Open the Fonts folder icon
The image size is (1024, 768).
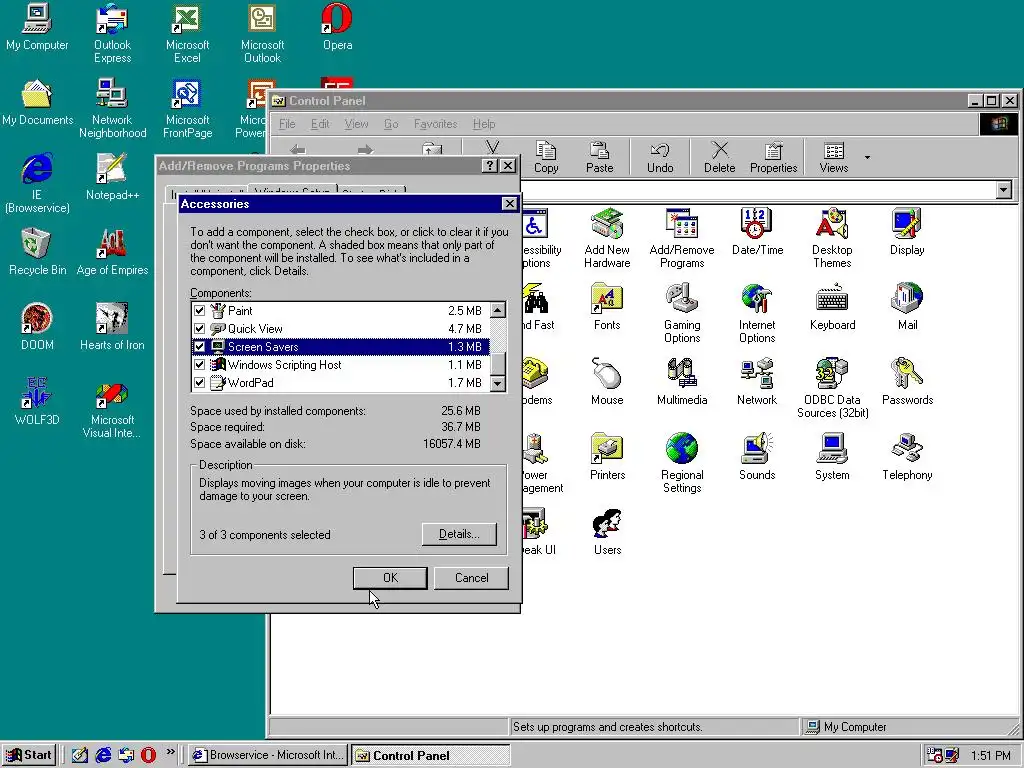(x=607, y=307)
